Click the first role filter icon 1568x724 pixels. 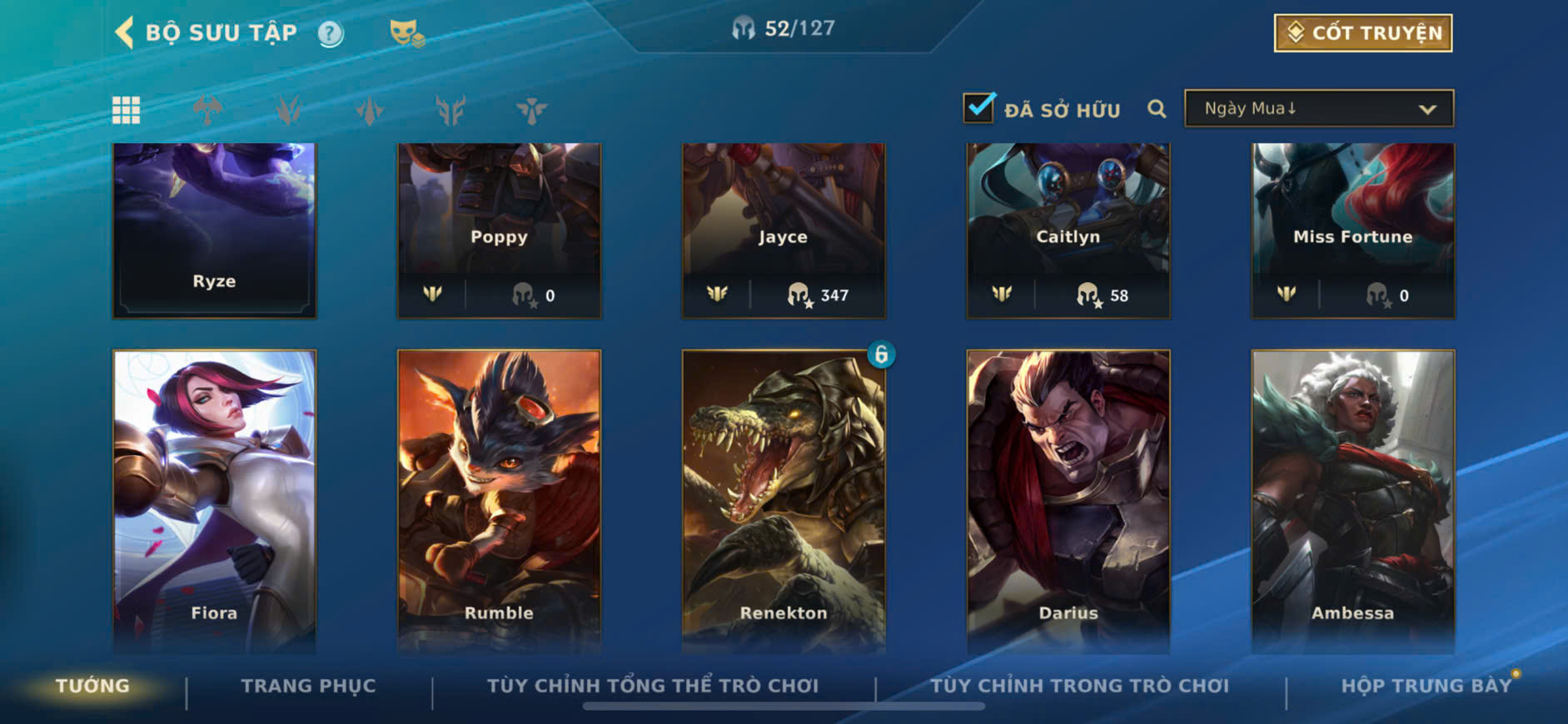point(207,110)
